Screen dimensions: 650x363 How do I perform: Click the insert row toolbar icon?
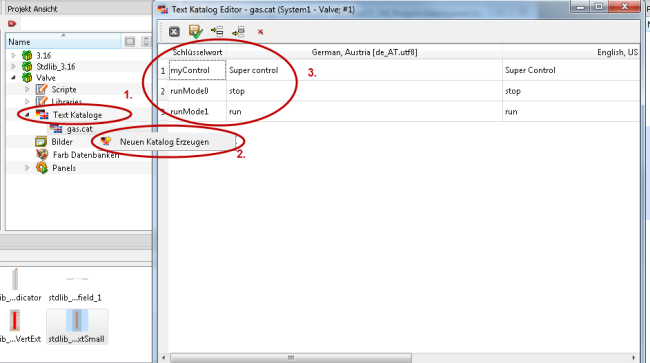click(x=217, y=31)
